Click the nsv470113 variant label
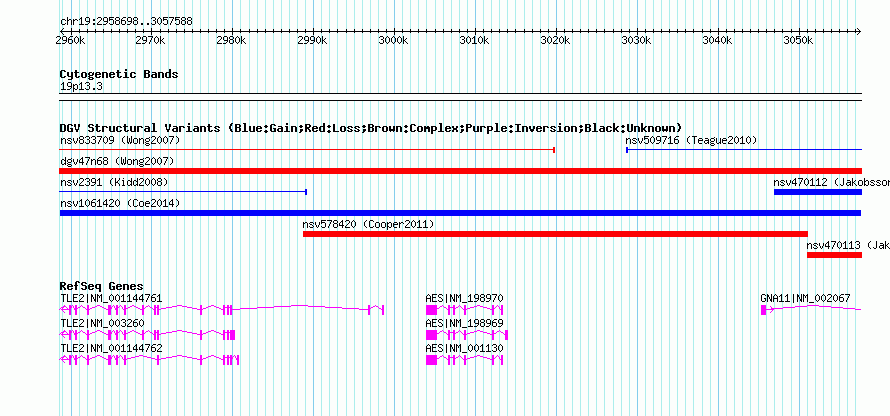 pos(847,245)
